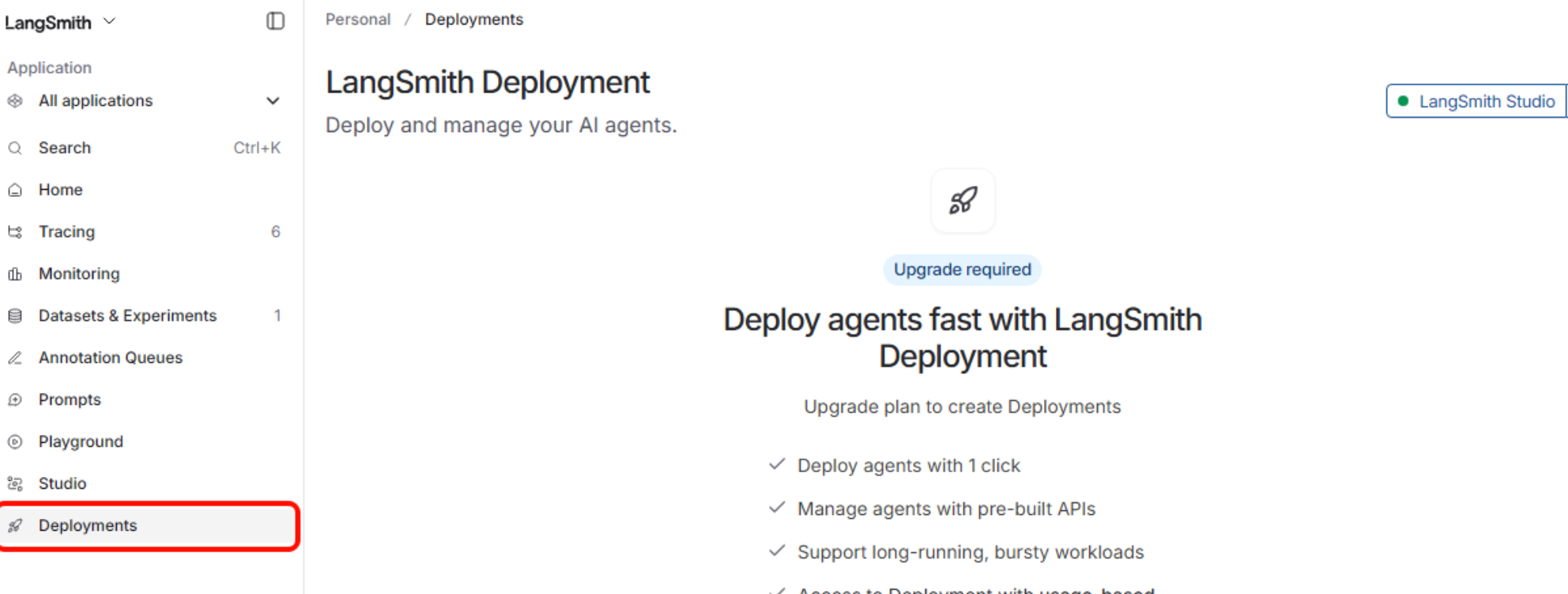Click the Playground play icon
The image size is (1568, 594).
click(x=15, y=441)
